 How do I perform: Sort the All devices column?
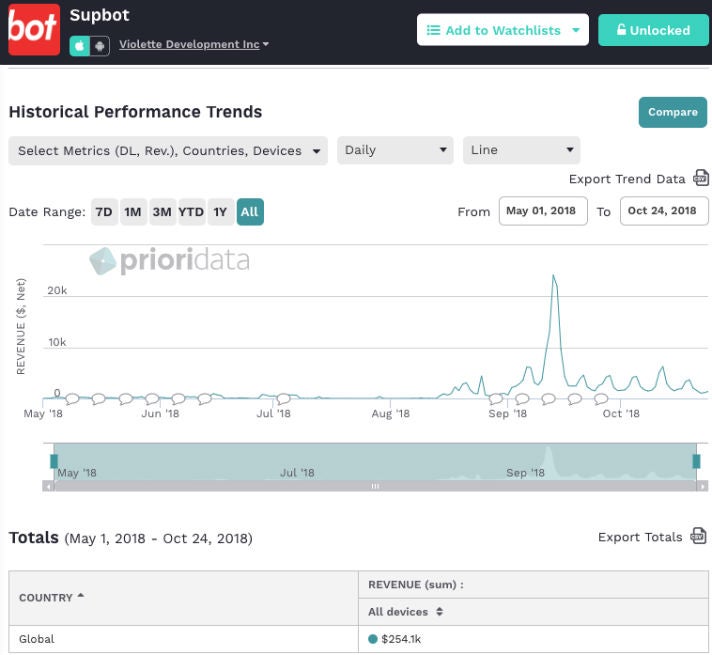[439, 612]
